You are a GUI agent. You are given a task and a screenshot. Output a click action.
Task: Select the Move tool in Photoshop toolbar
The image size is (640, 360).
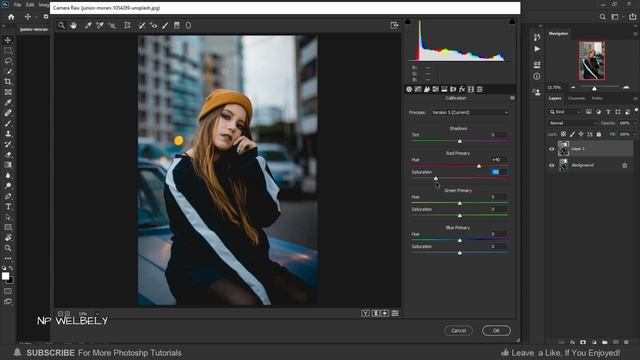[x=8, y=40]
